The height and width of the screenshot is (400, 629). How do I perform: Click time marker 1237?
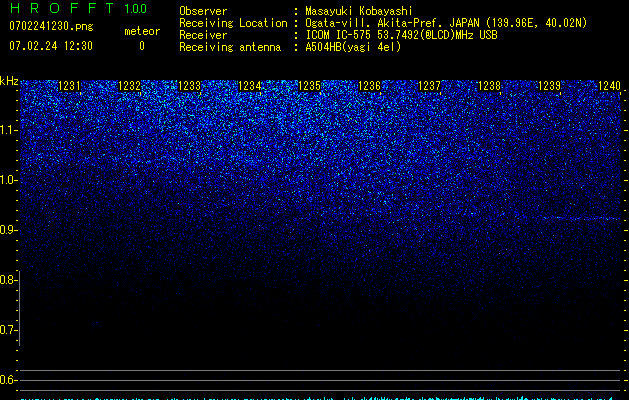[x=429, y=86]
